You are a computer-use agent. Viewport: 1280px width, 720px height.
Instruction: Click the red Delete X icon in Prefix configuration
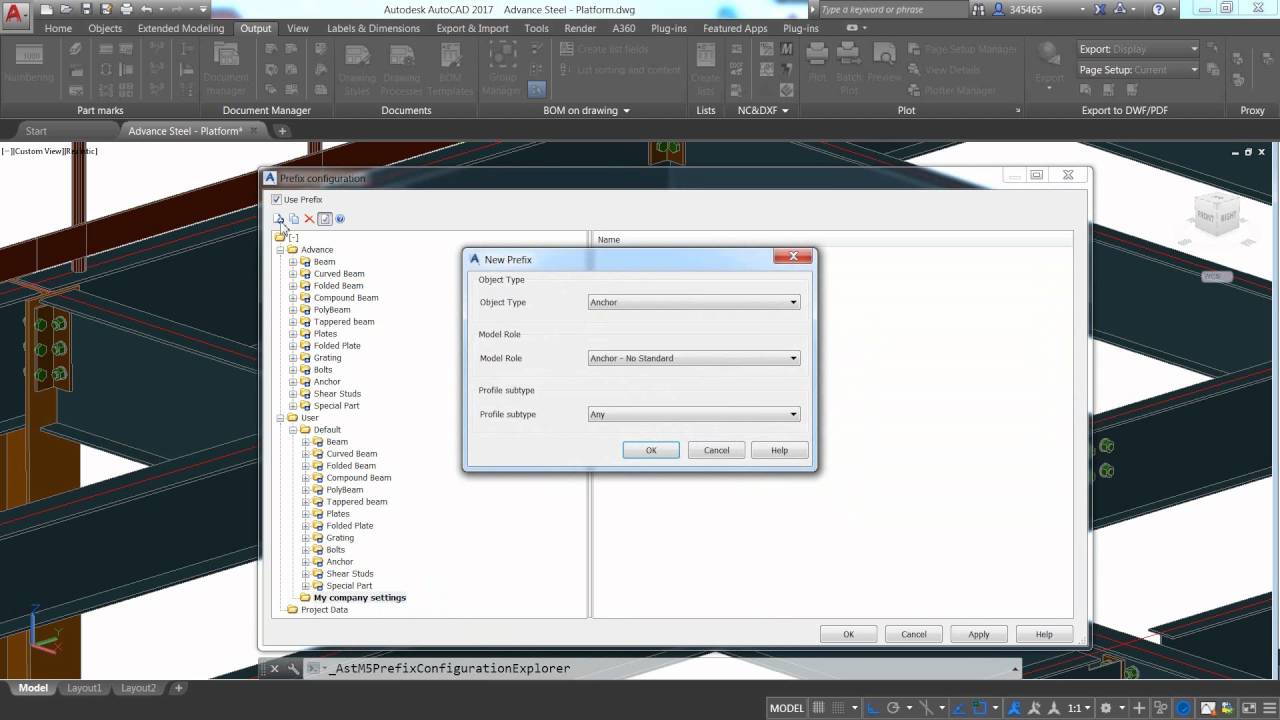click(309, 219)
